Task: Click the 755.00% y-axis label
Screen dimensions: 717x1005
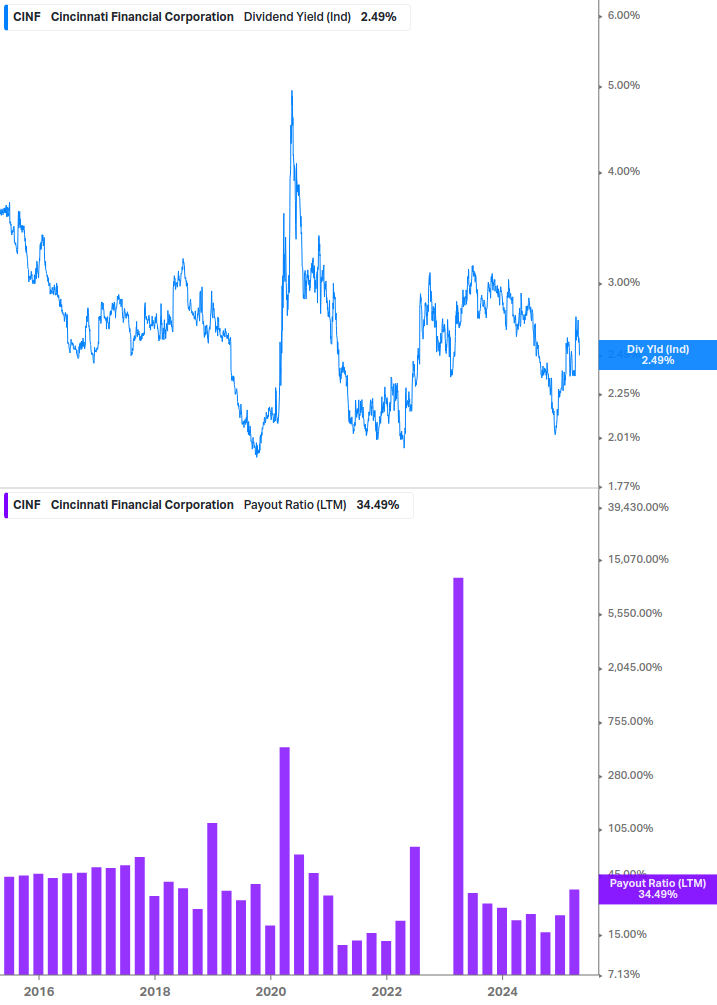Action: [x=630, y=721]
